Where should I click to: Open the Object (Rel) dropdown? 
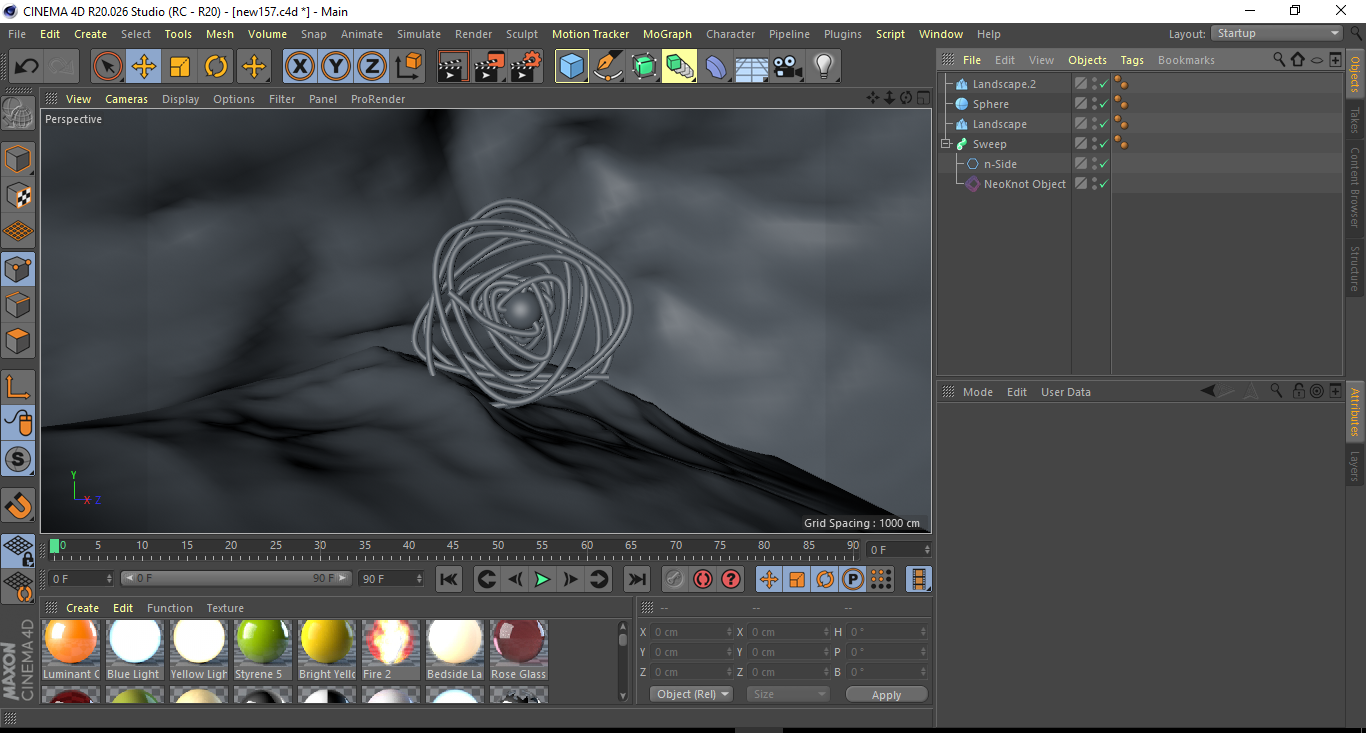(x=691, y=694)
